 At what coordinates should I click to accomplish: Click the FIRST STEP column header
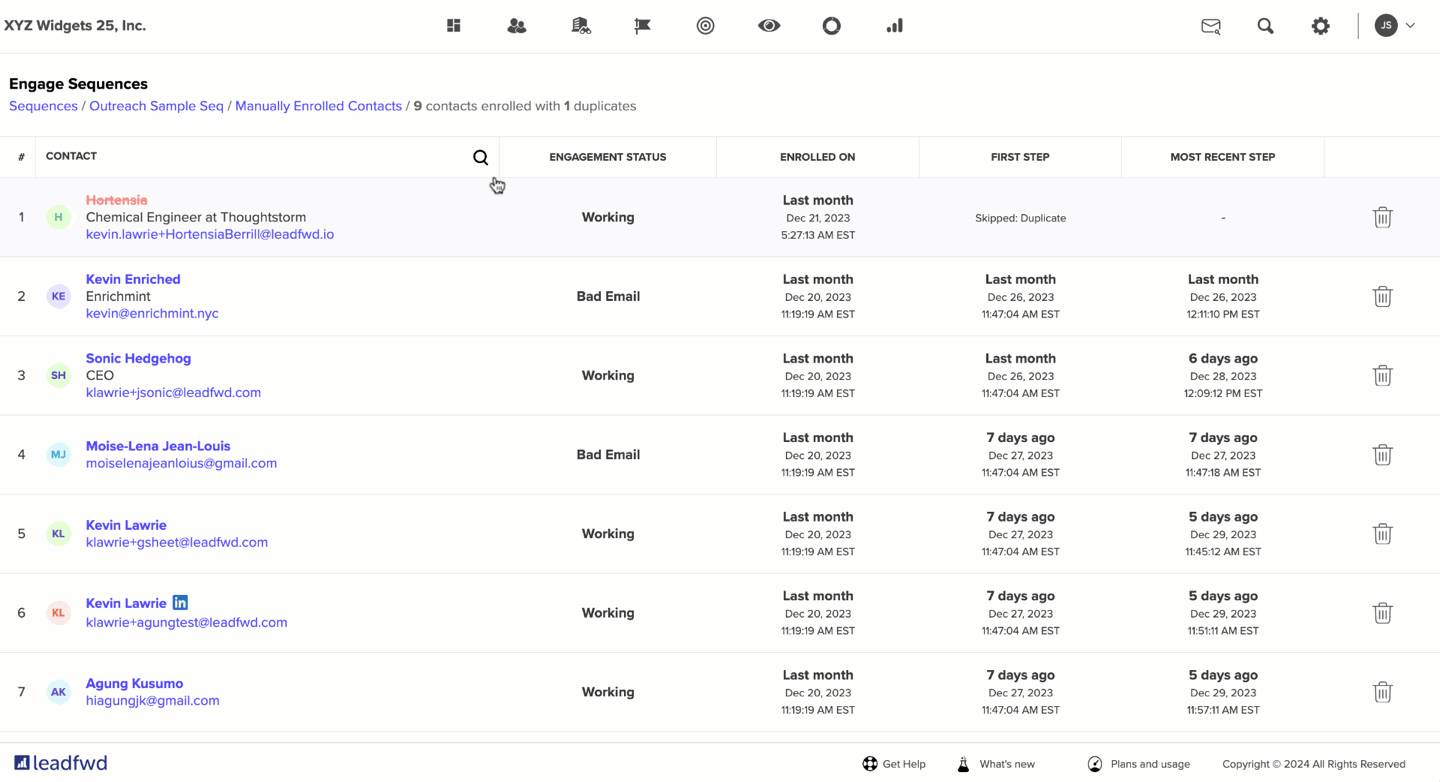click(x=1020, y=157)
